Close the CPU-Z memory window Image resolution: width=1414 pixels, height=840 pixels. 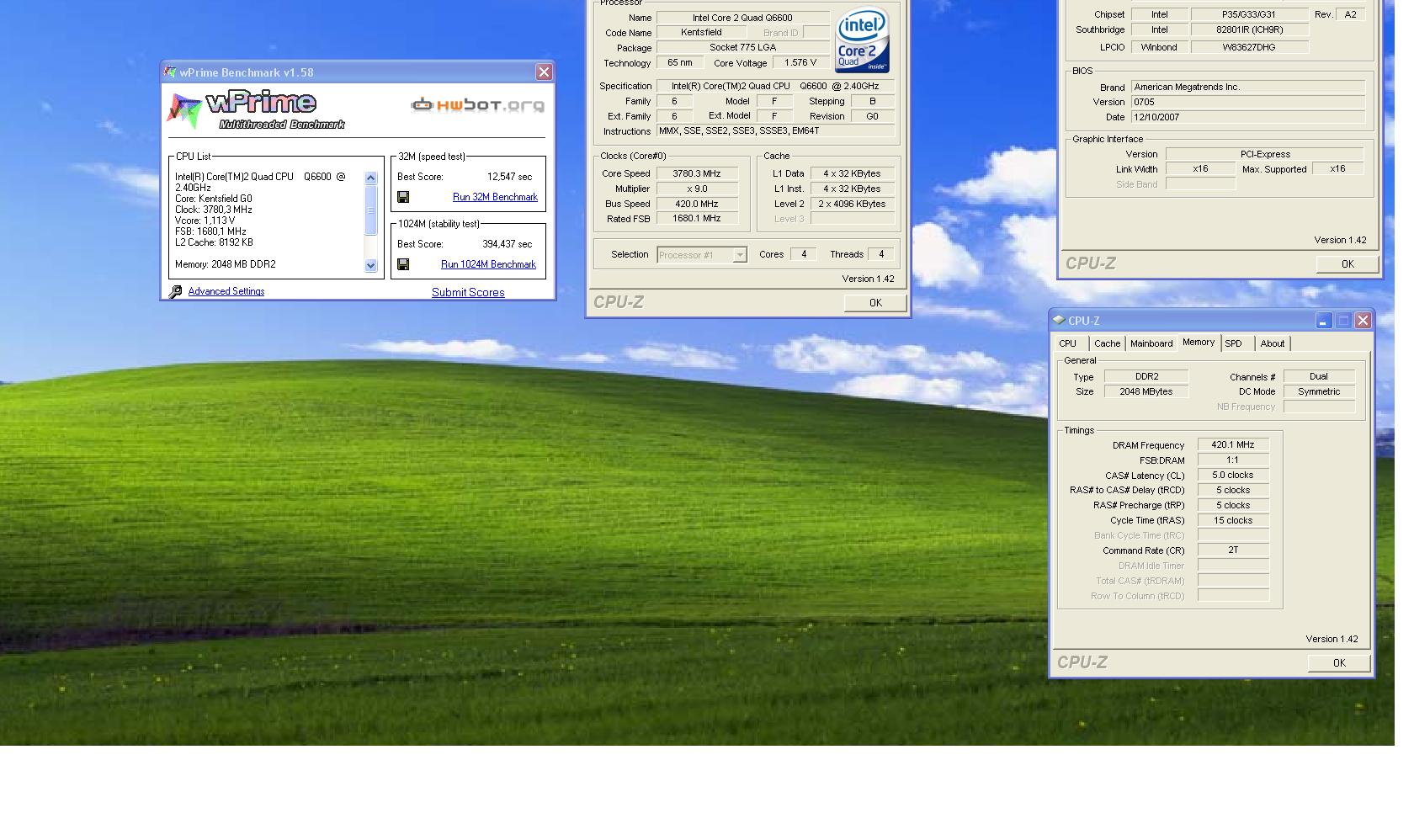[1363, 321]
